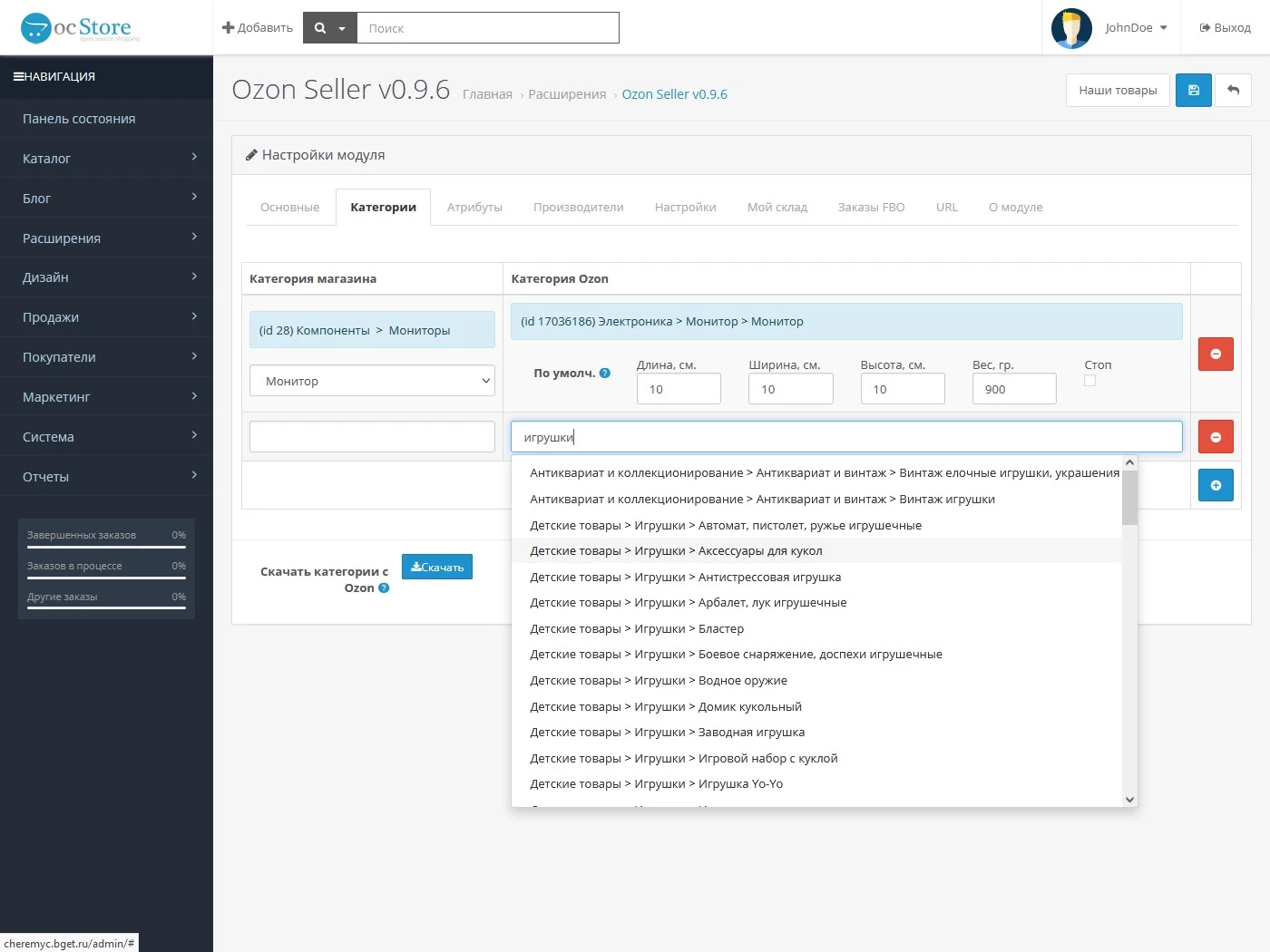Select suggestion Игровой набор с куклой
1270x952 pixels.
click(x=816, y=759)
